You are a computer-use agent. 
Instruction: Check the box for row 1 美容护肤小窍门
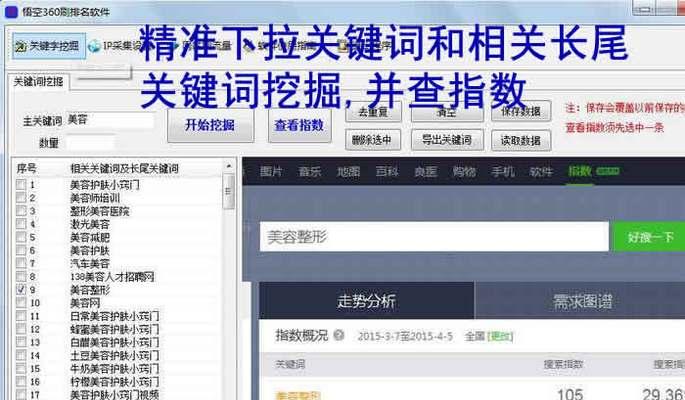(x=21, y=185)
